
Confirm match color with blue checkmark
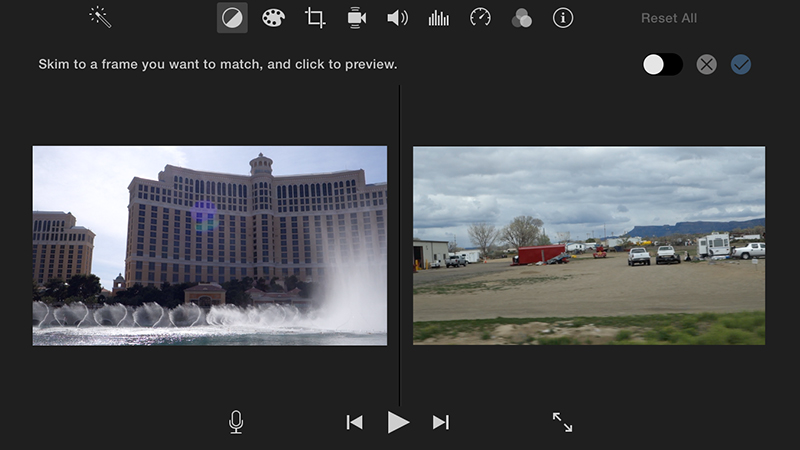(741, 64)
